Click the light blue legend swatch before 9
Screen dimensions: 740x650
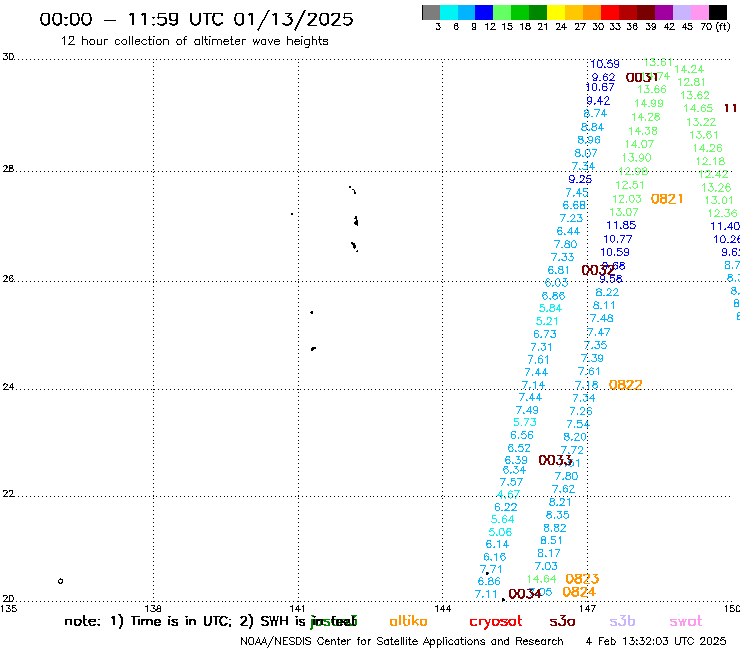click(467, 12)
